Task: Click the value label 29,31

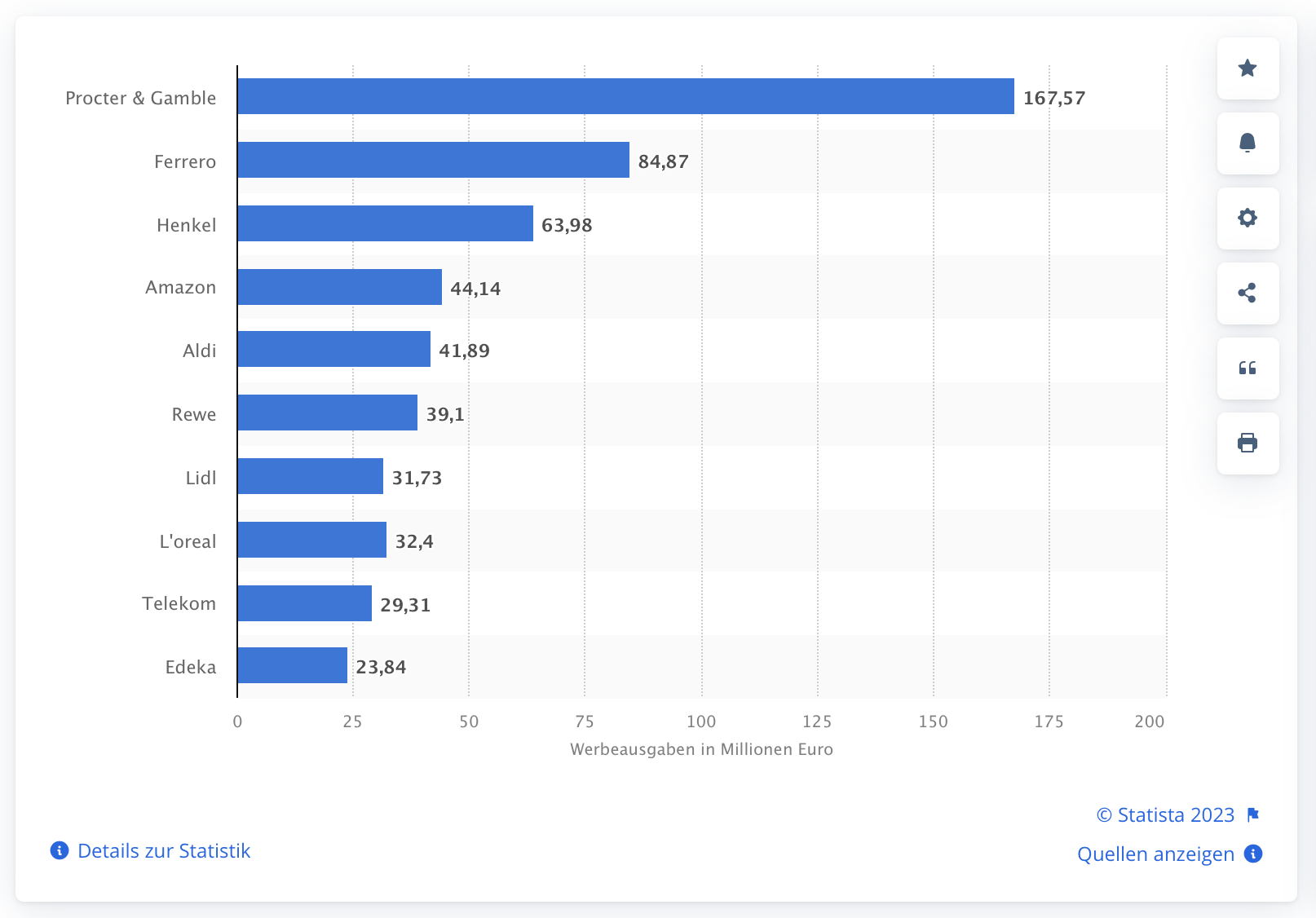Action: pyautogui.click(x=405, y=605)
